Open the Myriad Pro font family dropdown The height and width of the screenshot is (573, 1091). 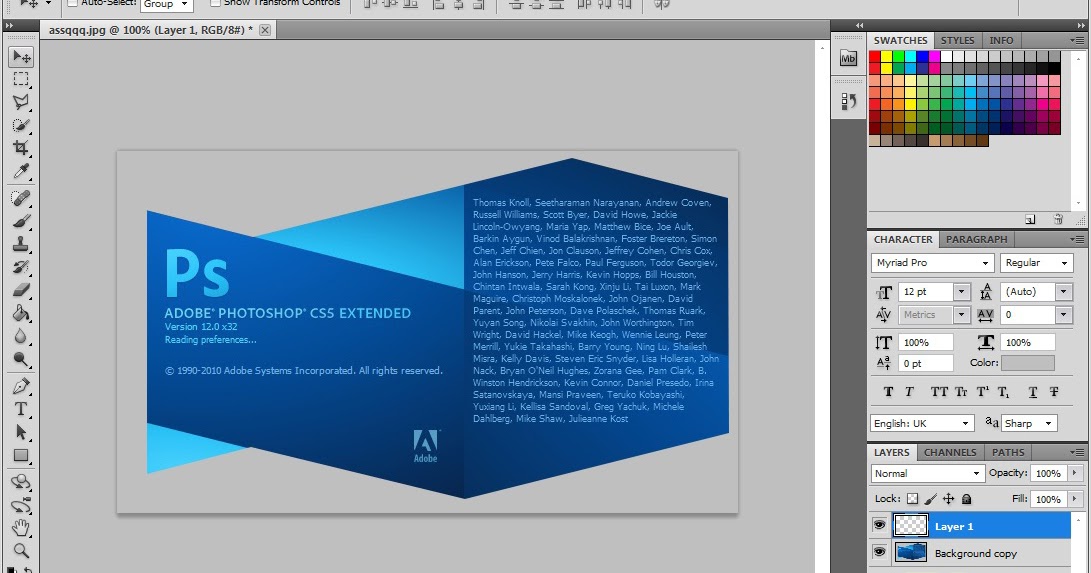pos(931,263)
